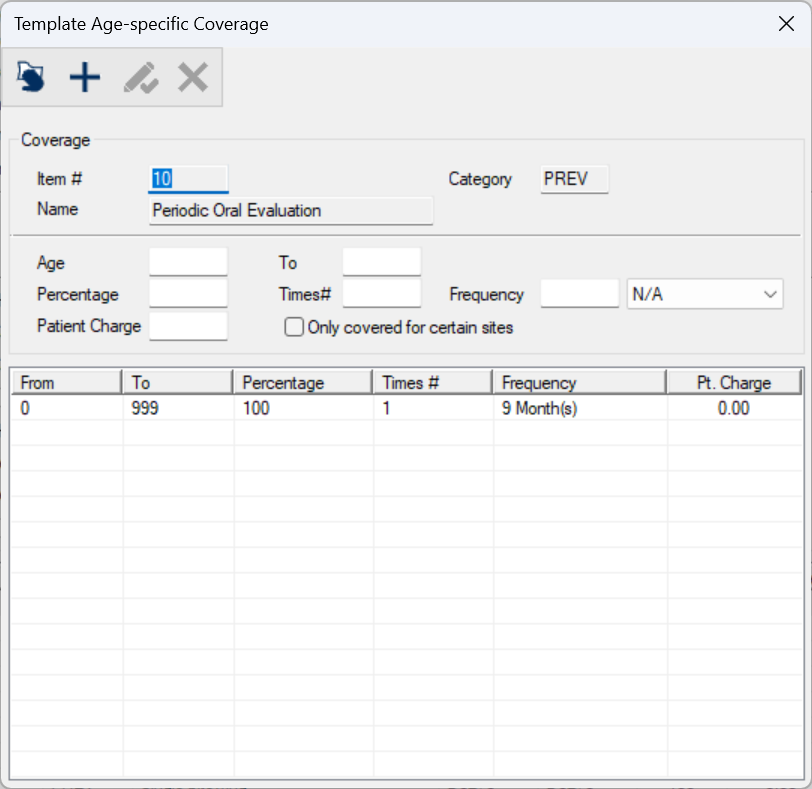Close the Template Age-specific Coverage window
This screenshot has width=812, height=789.
tap(786, 24)
